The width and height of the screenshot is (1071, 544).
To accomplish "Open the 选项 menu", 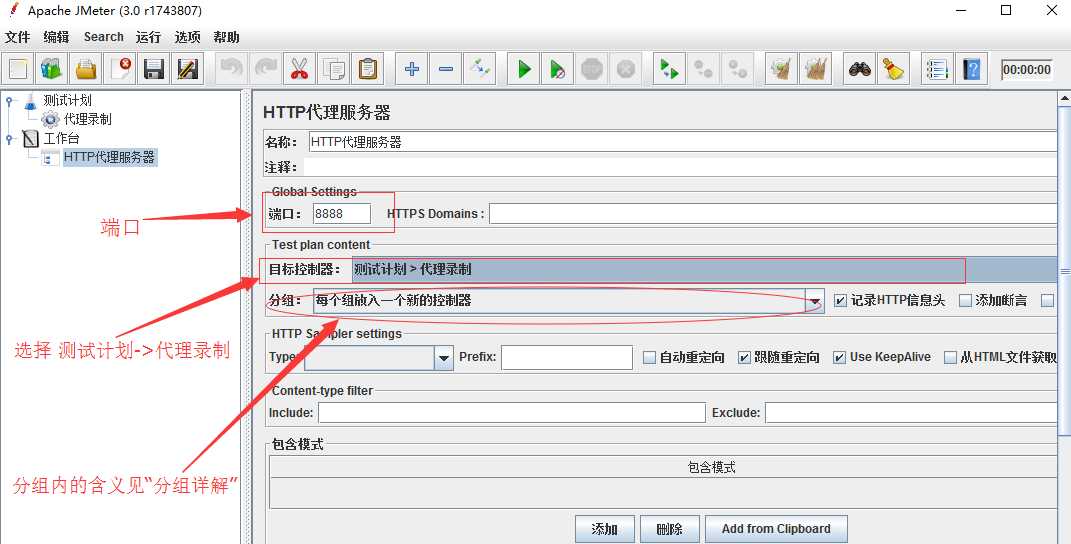I will click(187, 37).
